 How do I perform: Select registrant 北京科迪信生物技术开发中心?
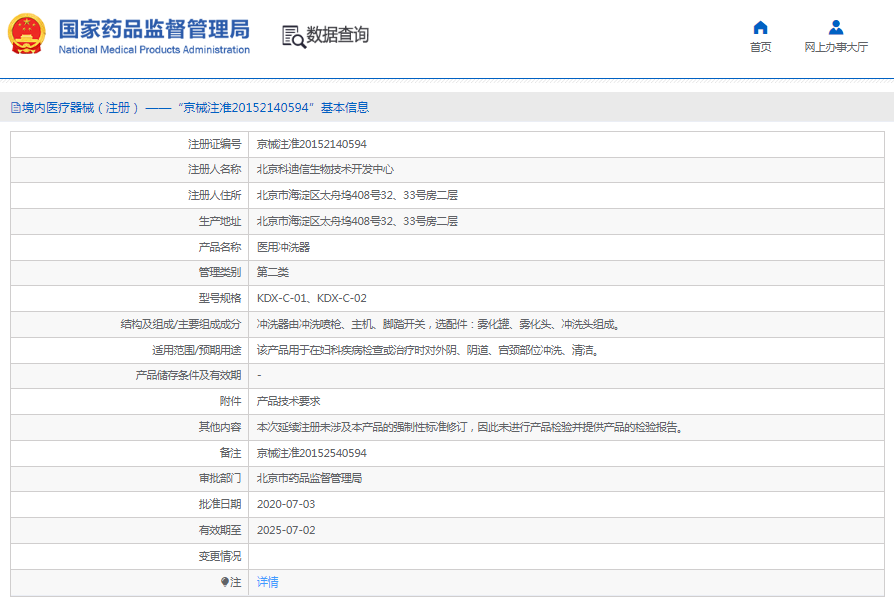coord(325,169)
